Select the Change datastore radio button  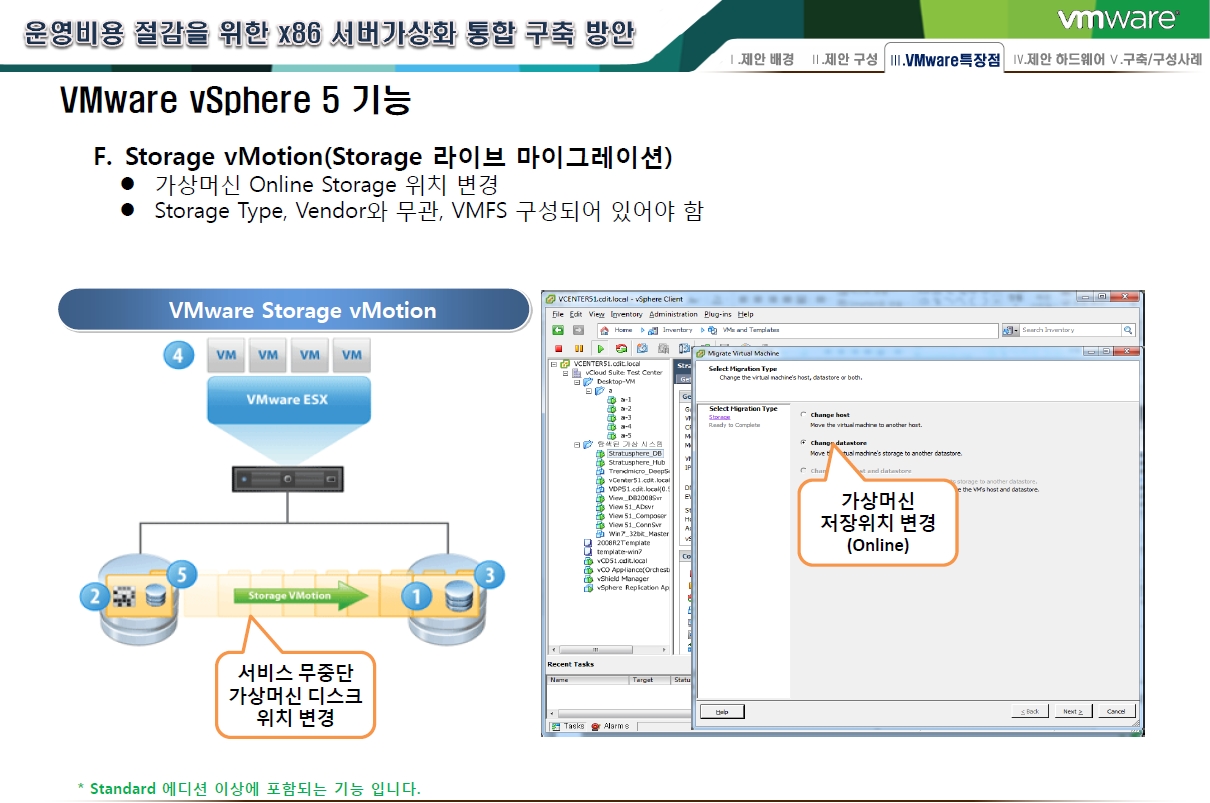[x=803, y=441]
